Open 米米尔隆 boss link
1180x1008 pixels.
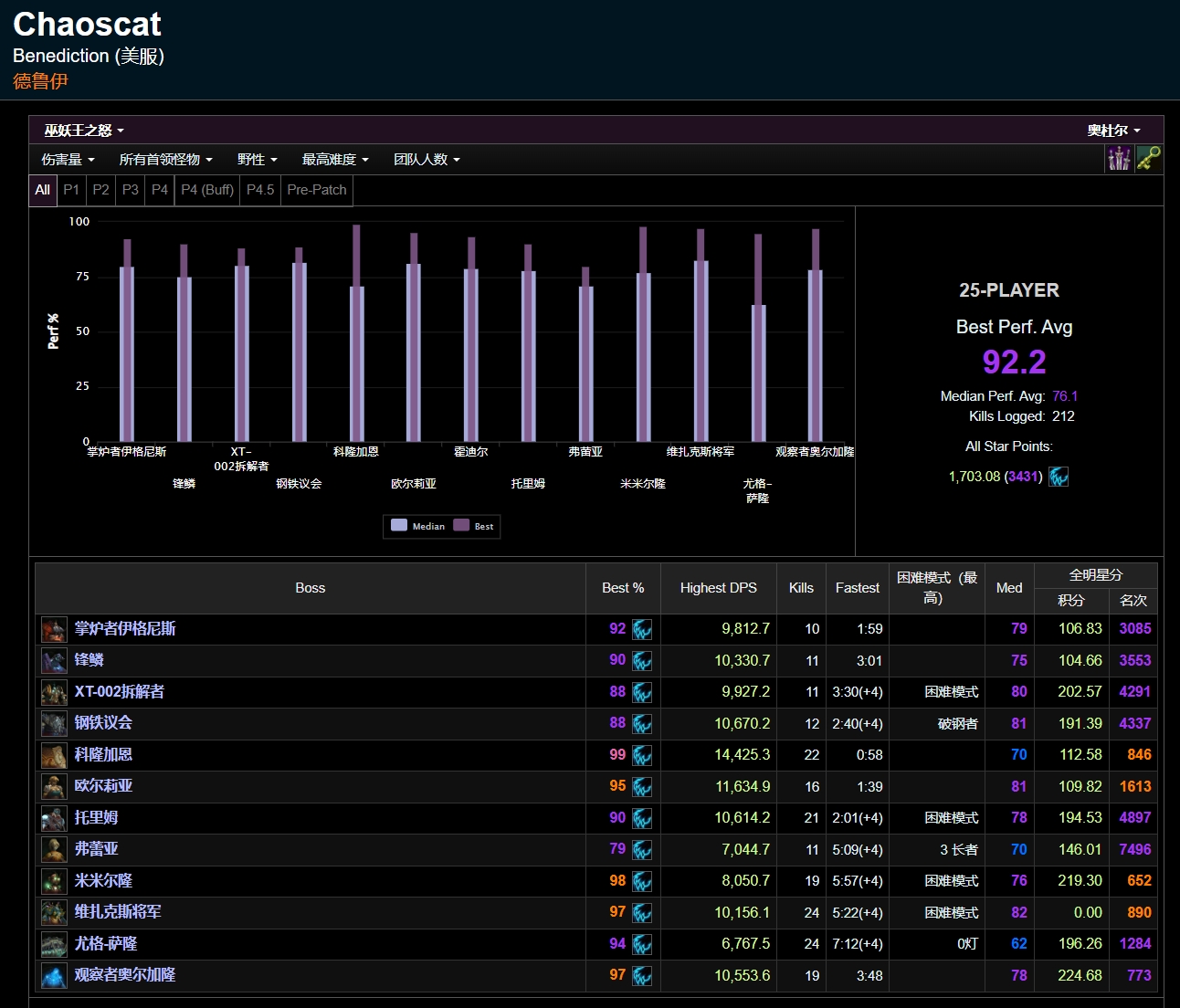(103, 881)
